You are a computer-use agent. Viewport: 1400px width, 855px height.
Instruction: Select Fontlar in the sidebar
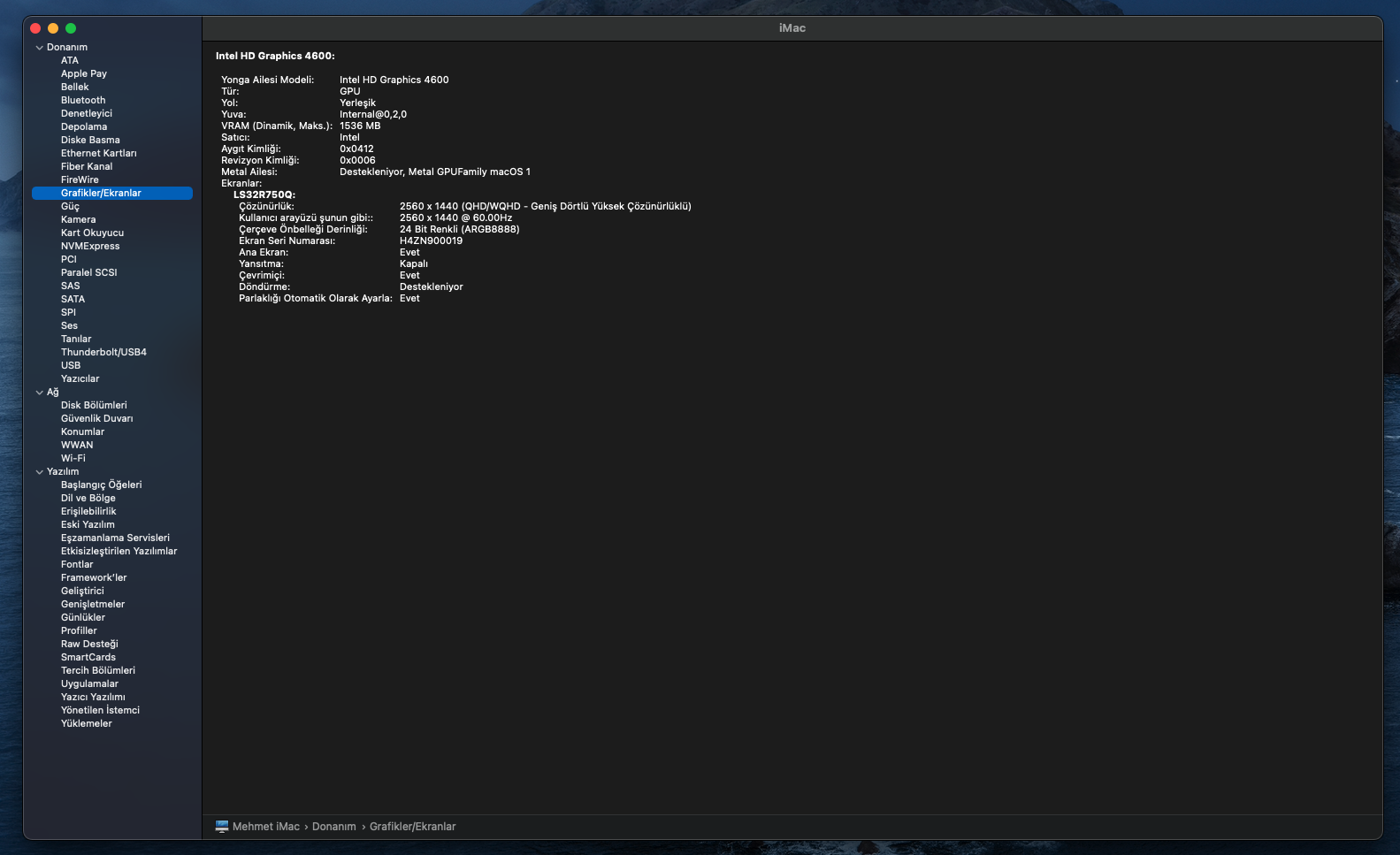tap(77, 565)
